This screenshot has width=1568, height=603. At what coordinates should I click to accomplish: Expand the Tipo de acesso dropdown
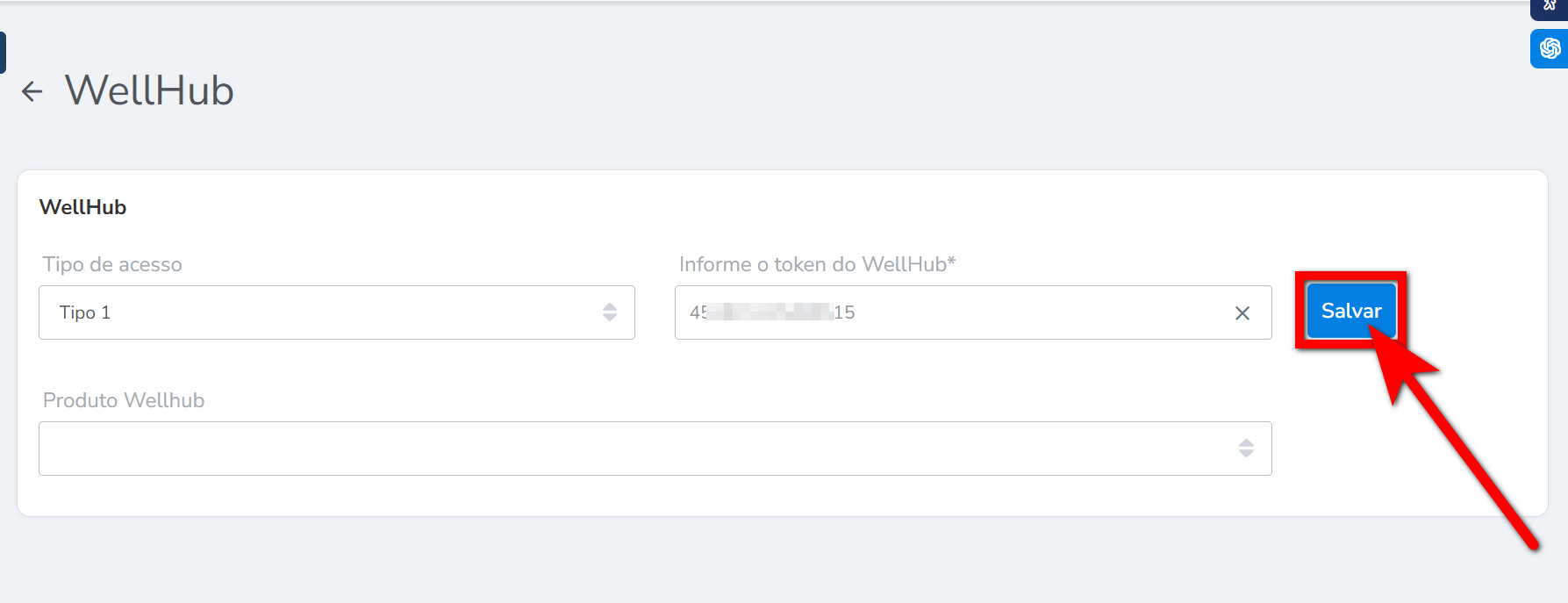pos(336,312)
